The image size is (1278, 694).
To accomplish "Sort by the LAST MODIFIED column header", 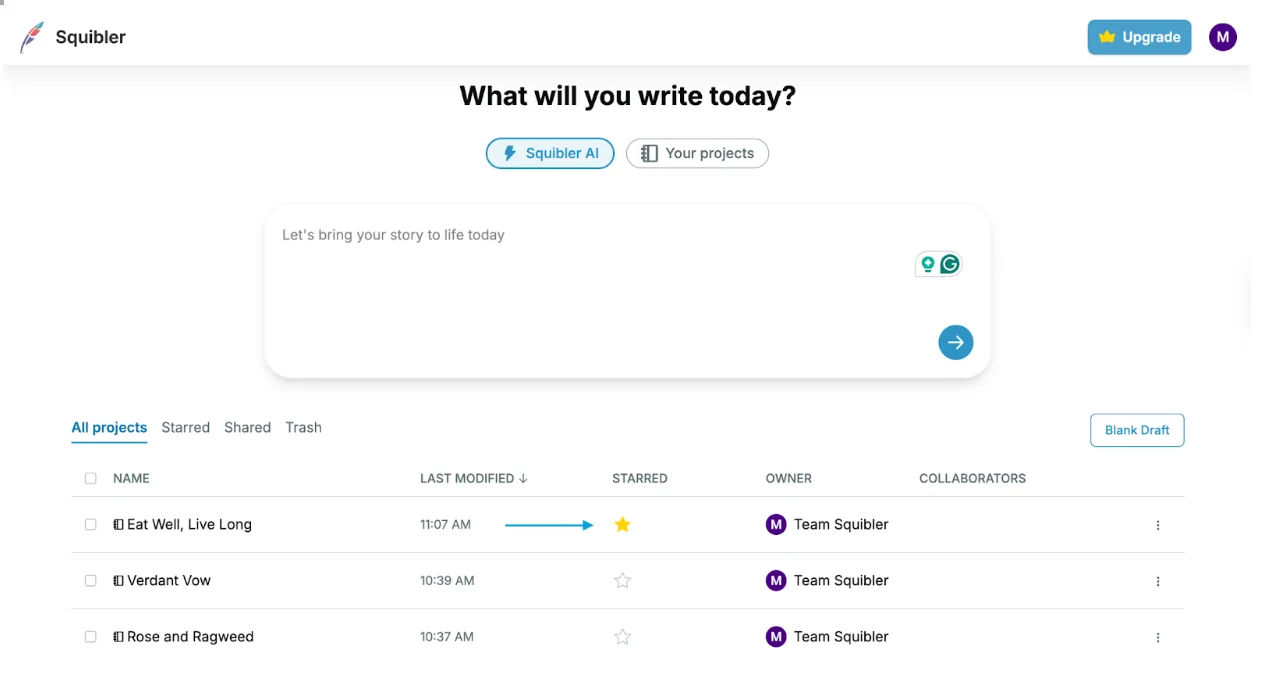I will tap(473, 478).
